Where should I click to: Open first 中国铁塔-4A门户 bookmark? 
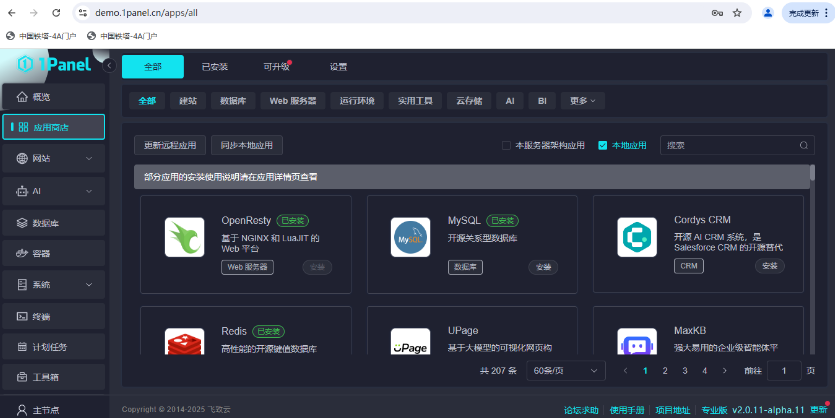(41, 36)
